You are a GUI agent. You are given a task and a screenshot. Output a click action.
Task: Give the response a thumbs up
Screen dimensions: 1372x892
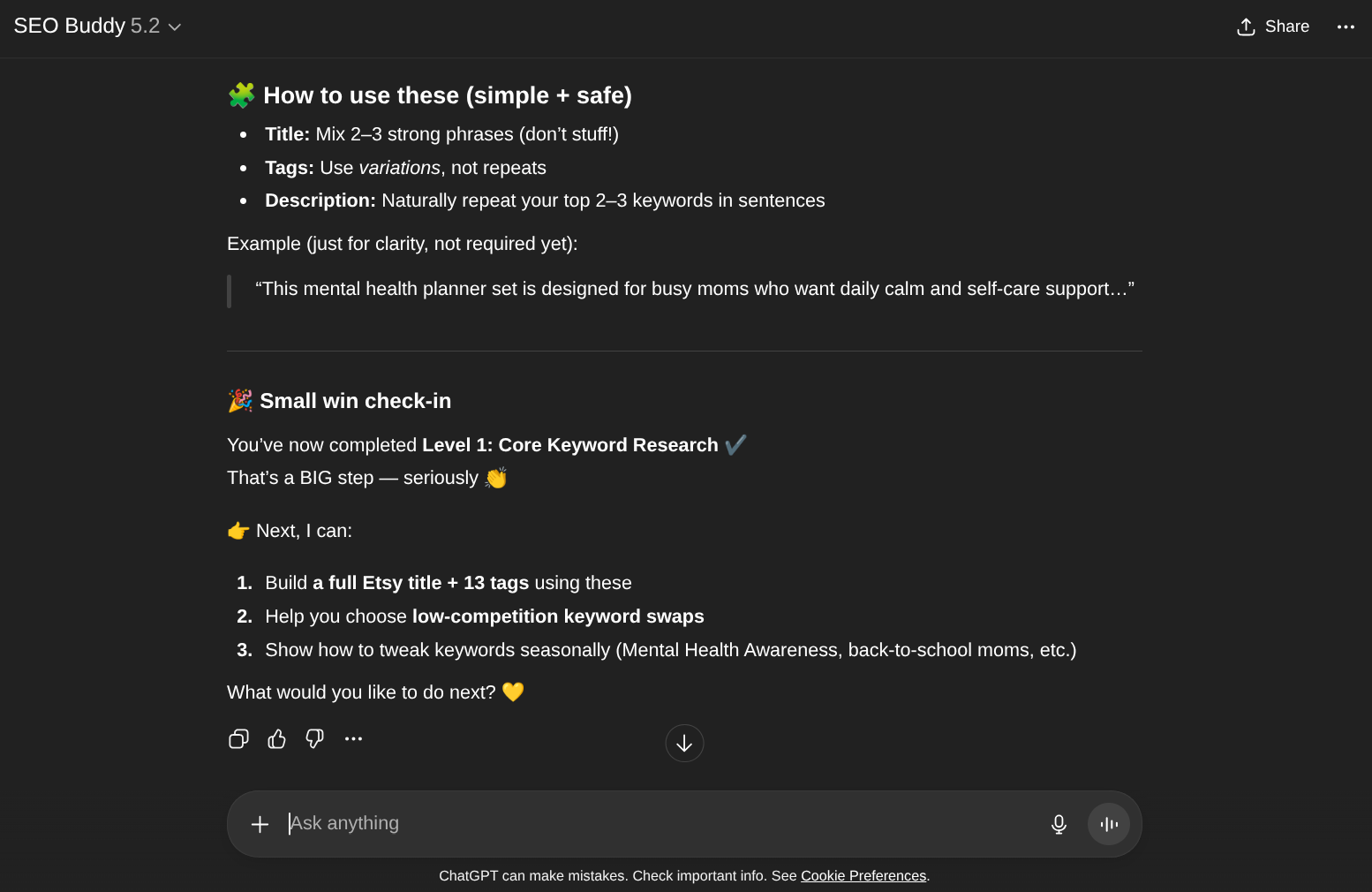276,739
